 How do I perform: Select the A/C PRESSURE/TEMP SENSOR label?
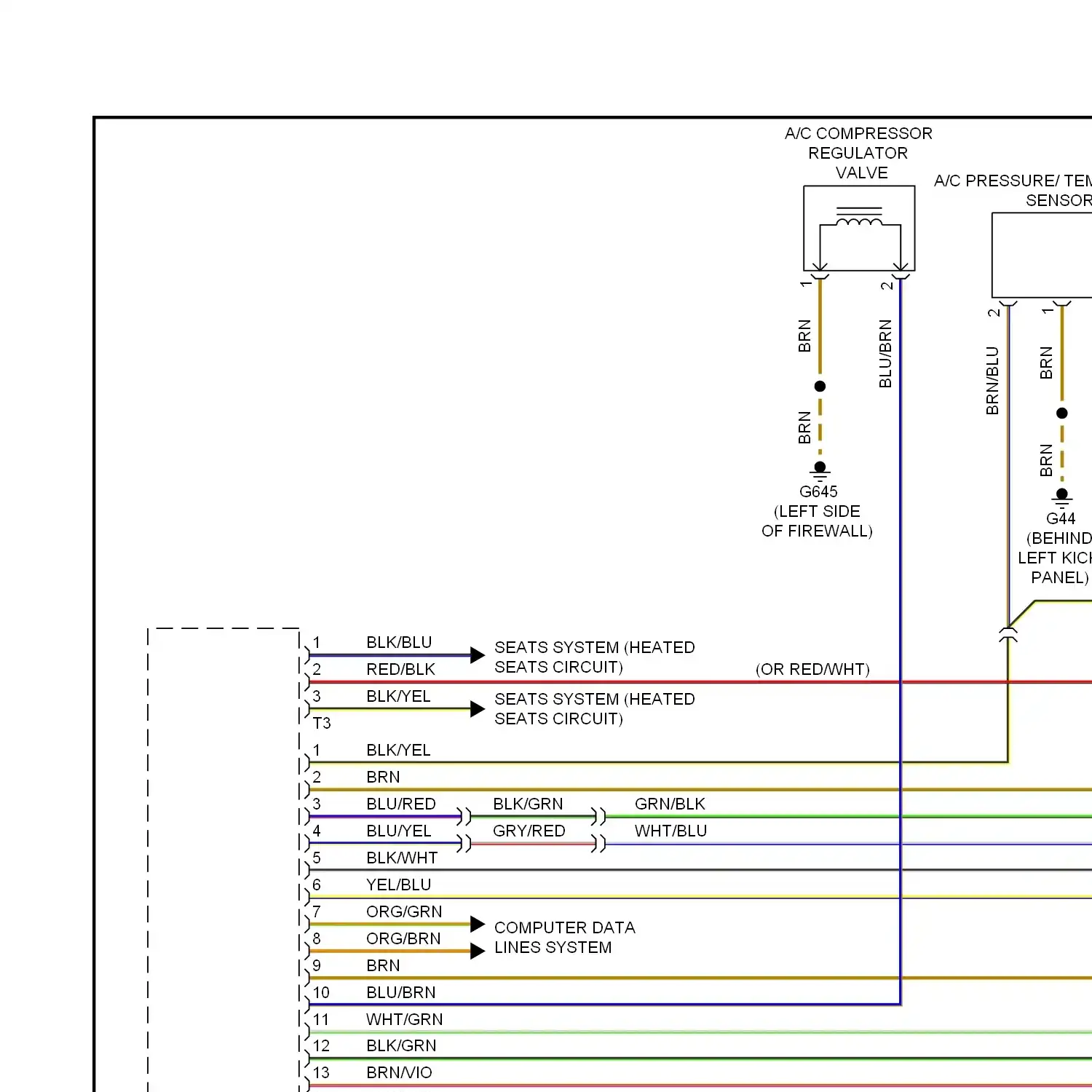[x=1013, y=190]
